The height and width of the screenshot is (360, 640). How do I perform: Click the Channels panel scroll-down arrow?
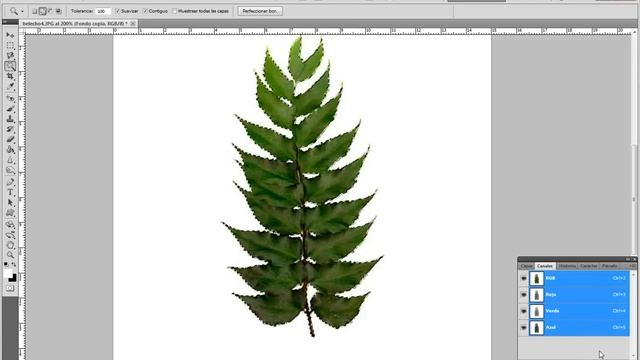click(x=633, y=356)
